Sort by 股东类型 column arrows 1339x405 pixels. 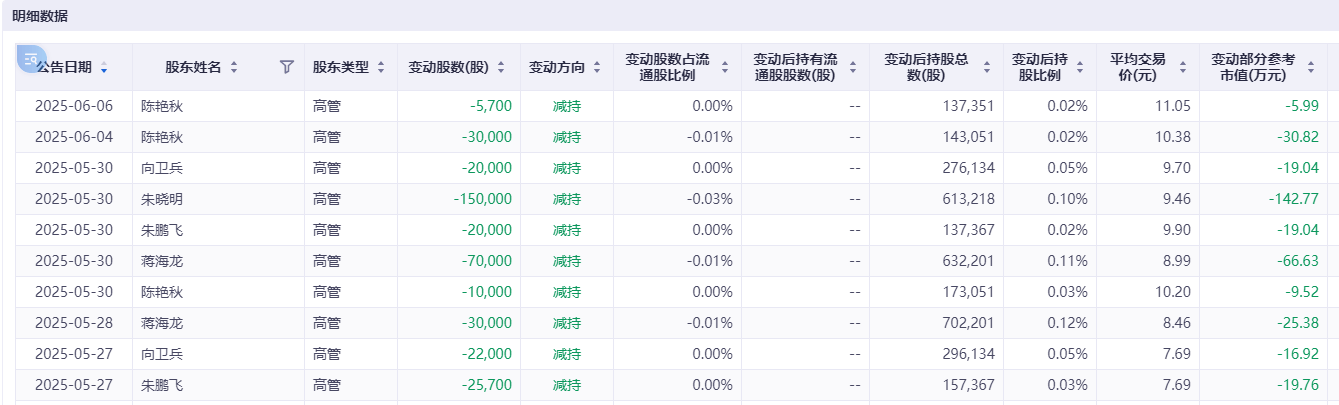point(381,68)
